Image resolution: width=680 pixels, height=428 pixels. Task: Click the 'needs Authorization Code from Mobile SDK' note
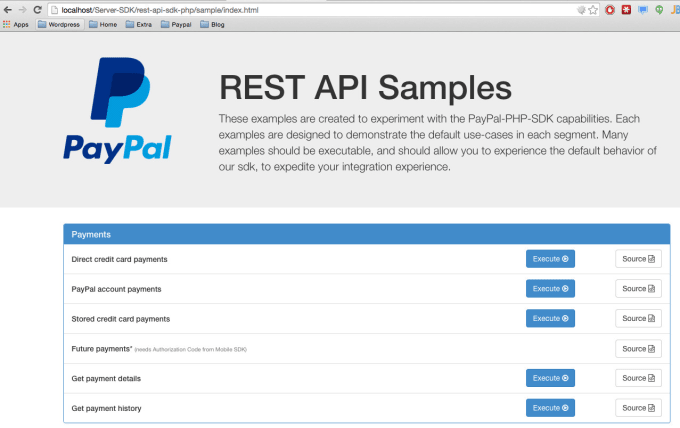(x=190, y=350)
